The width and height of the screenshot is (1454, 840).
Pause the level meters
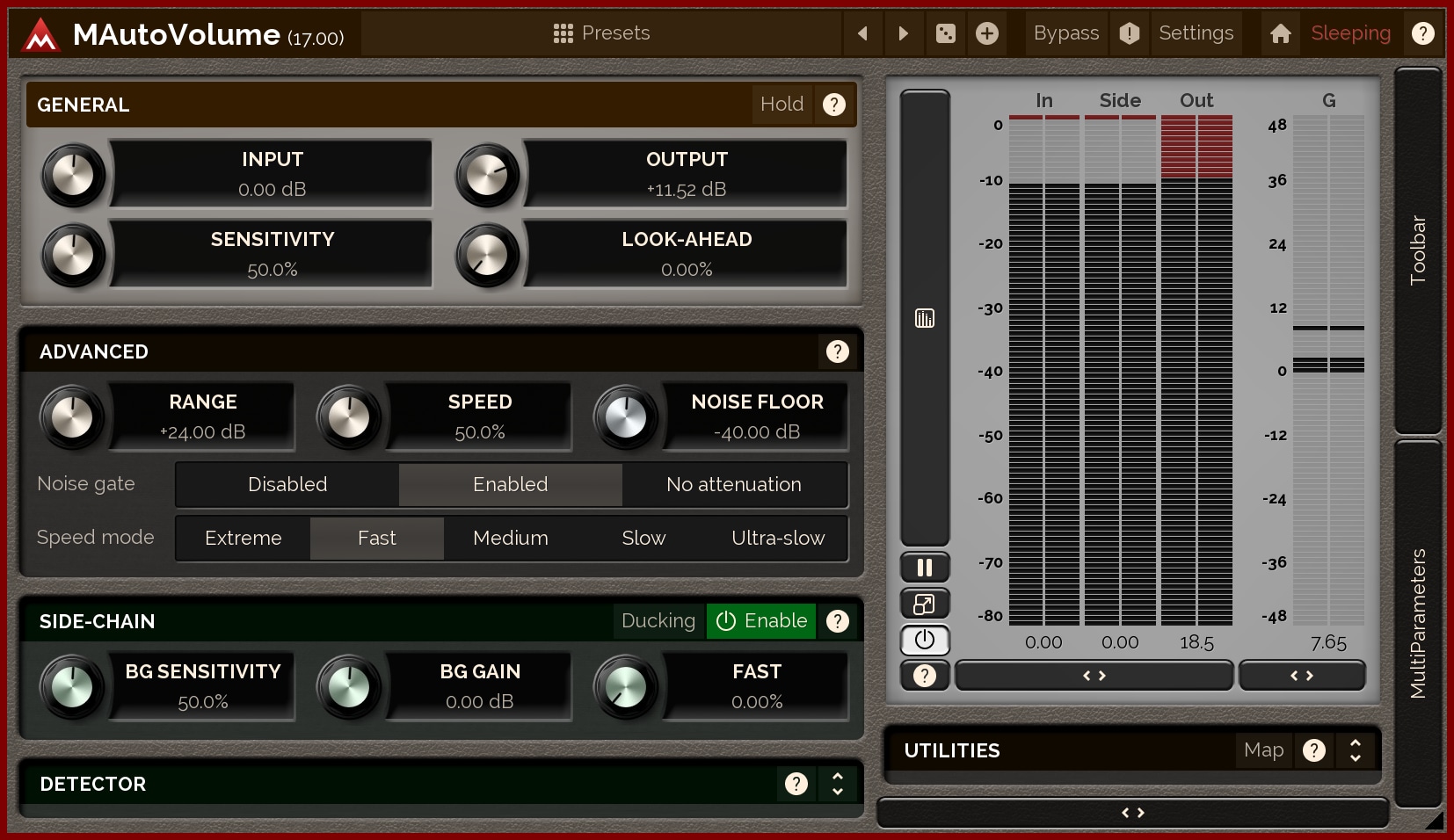pyautogui.click(x=924, y=568)
